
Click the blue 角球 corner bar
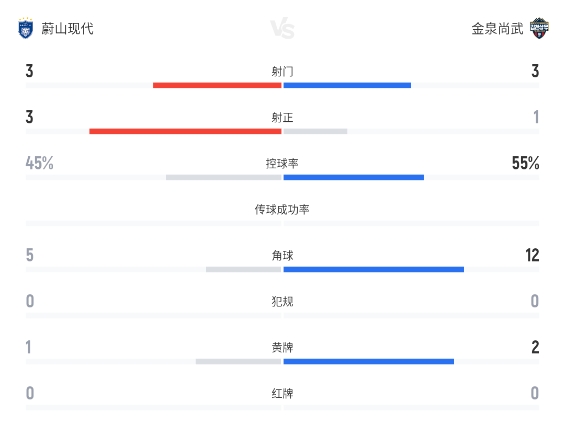[x=374, y=269]
